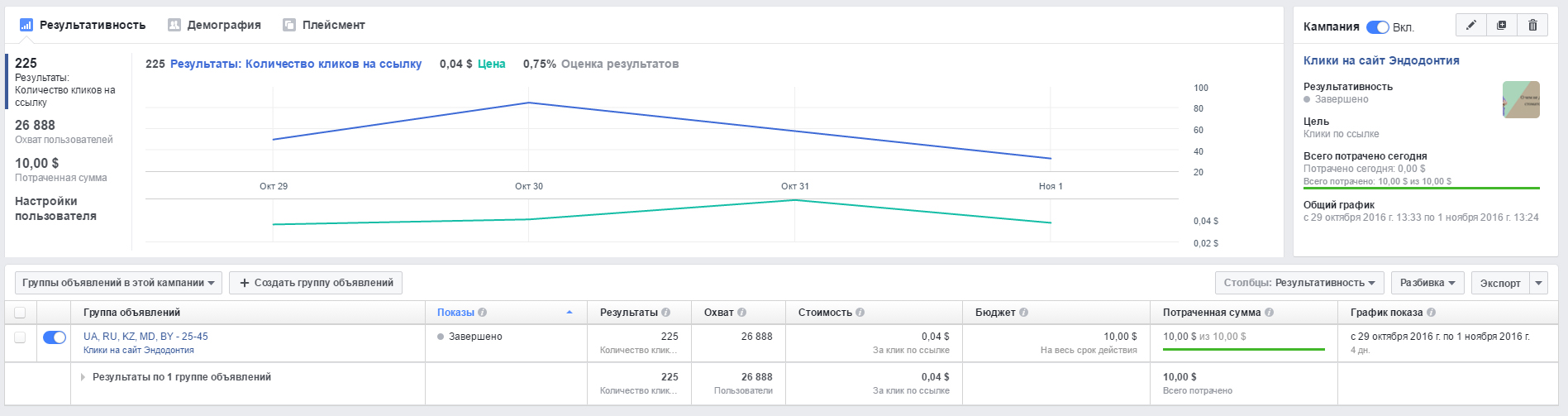Image resolution: width=1568 pixels, height=416 pixels.
Task: Click Создать группу объявлений button
Action: click(x=316, y=283)
